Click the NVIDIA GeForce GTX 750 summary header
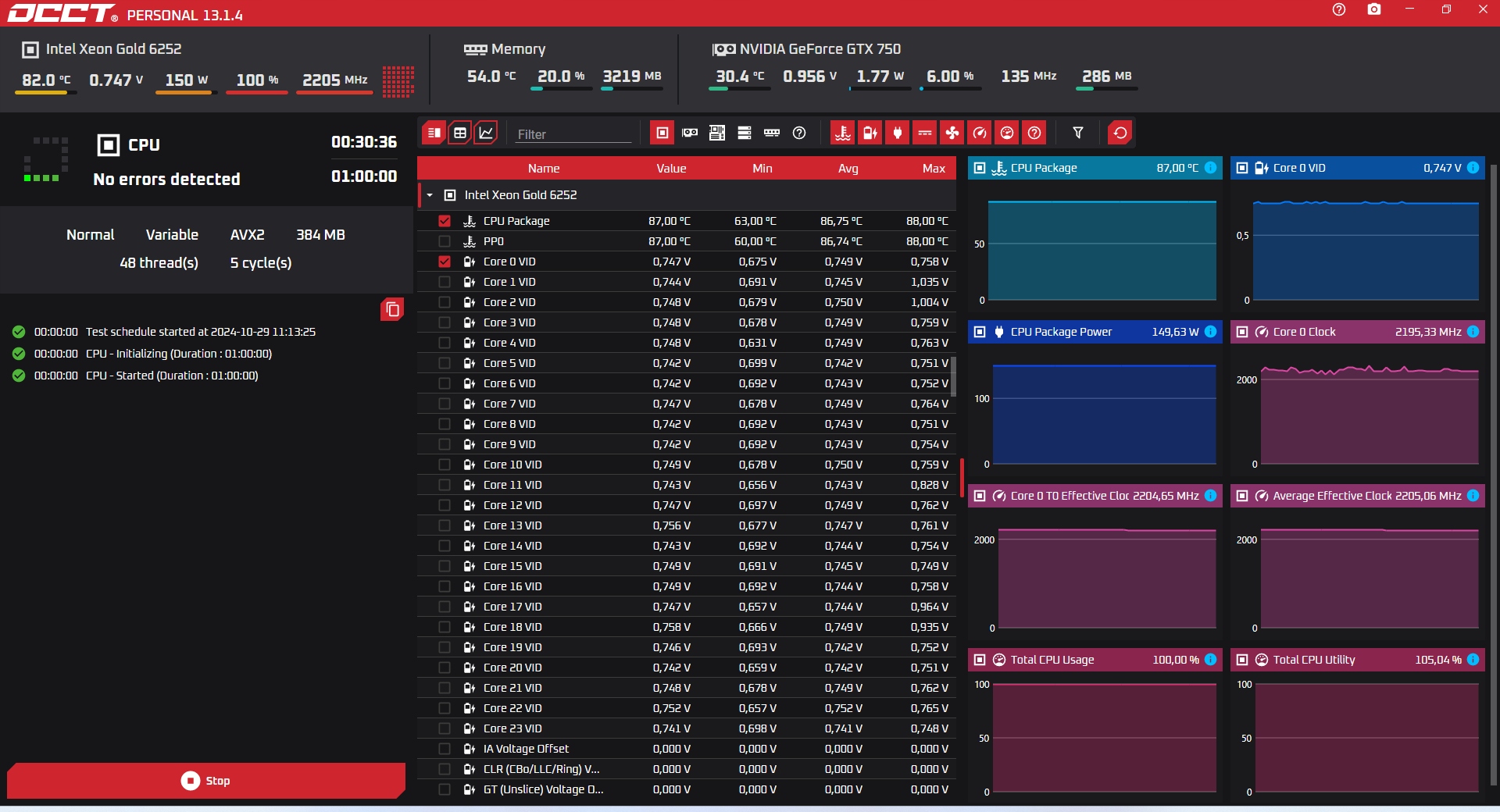1500x812 pixels. coord(806,49)
